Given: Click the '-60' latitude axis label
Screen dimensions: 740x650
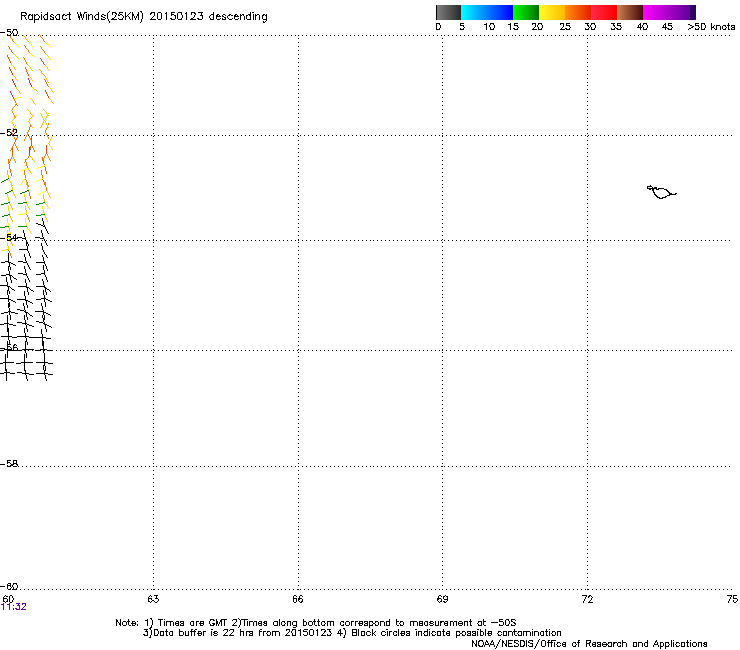Looking at the screenshot, I should tap(9, 587).
